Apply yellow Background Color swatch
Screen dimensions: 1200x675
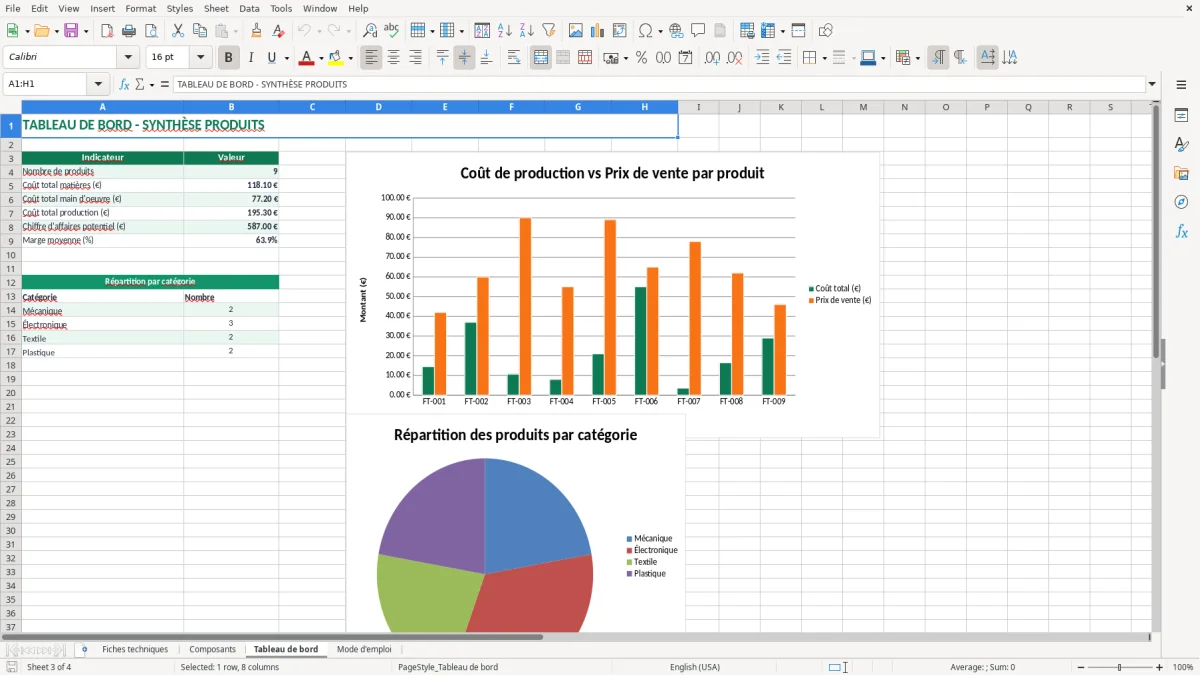336,58
